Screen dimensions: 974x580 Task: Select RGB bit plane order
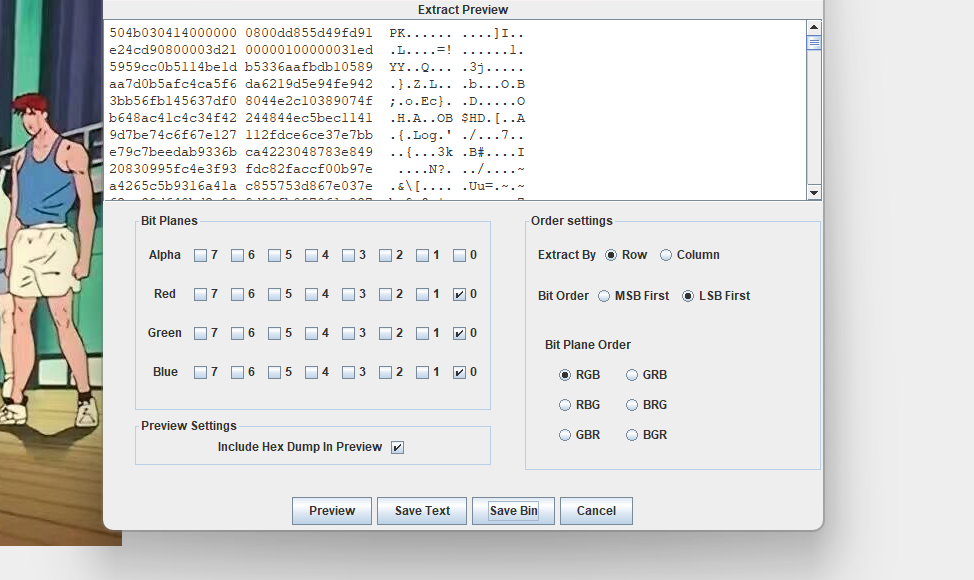[x=565, y=375]
